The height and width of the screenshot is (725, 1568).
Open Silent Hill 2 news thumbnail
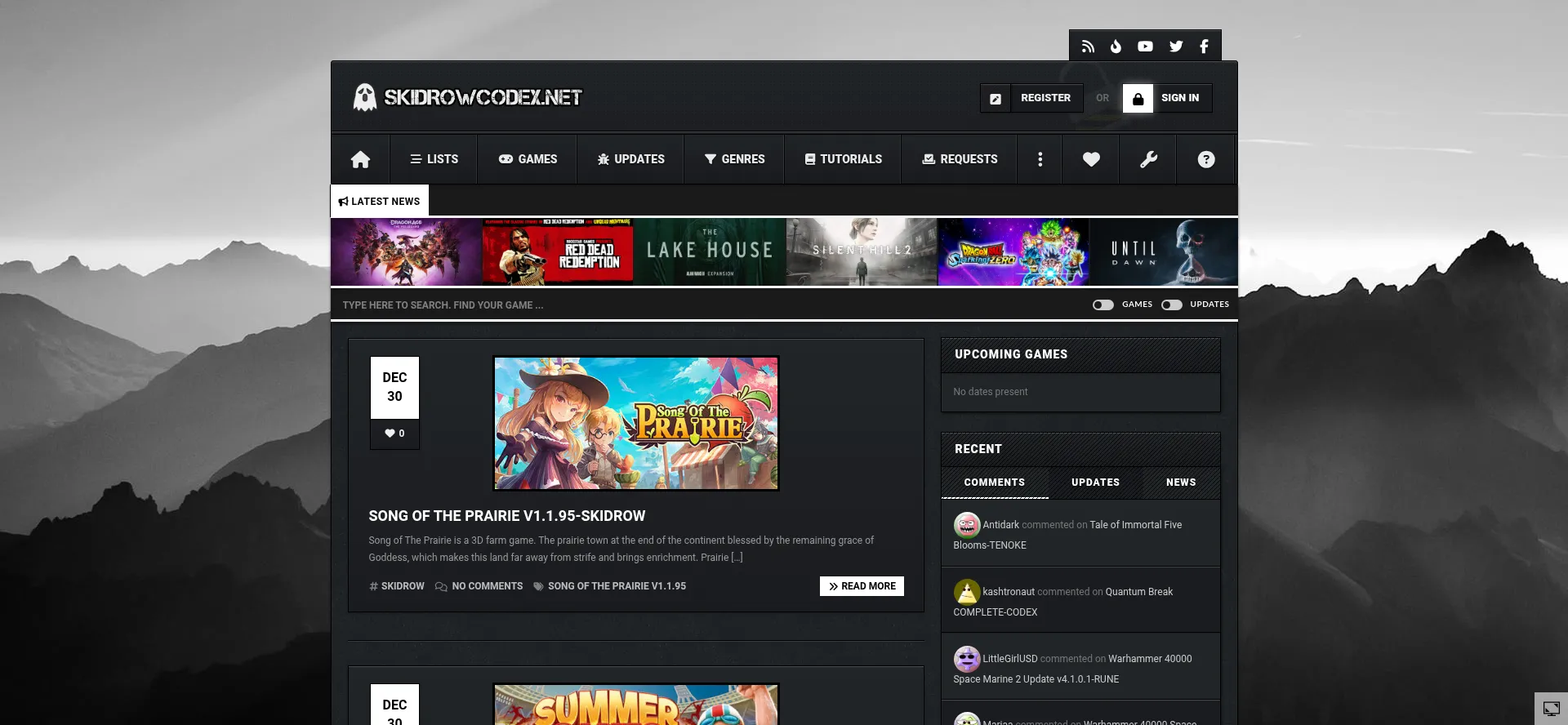coord(862,251)
